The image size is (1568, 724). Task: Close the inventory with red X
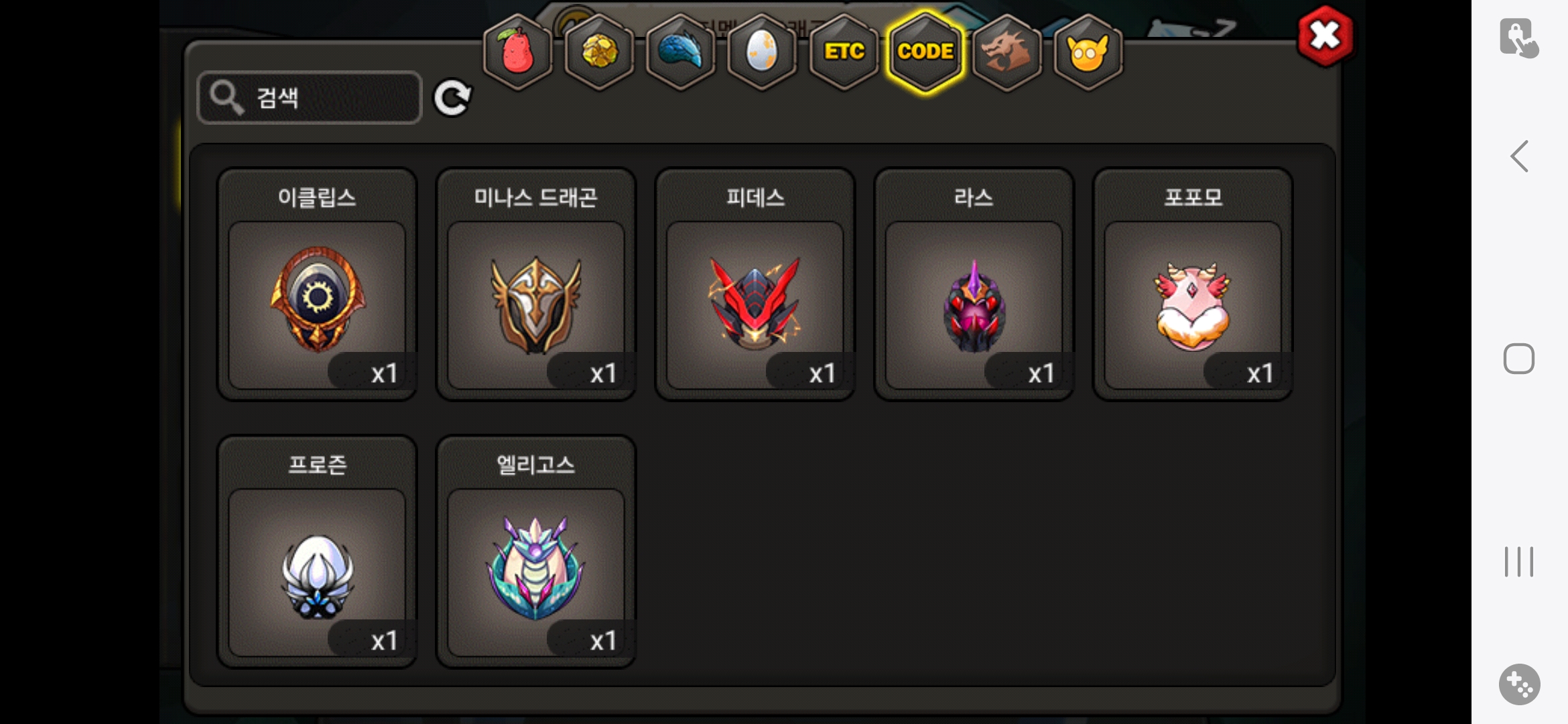tap(1325, 36)
